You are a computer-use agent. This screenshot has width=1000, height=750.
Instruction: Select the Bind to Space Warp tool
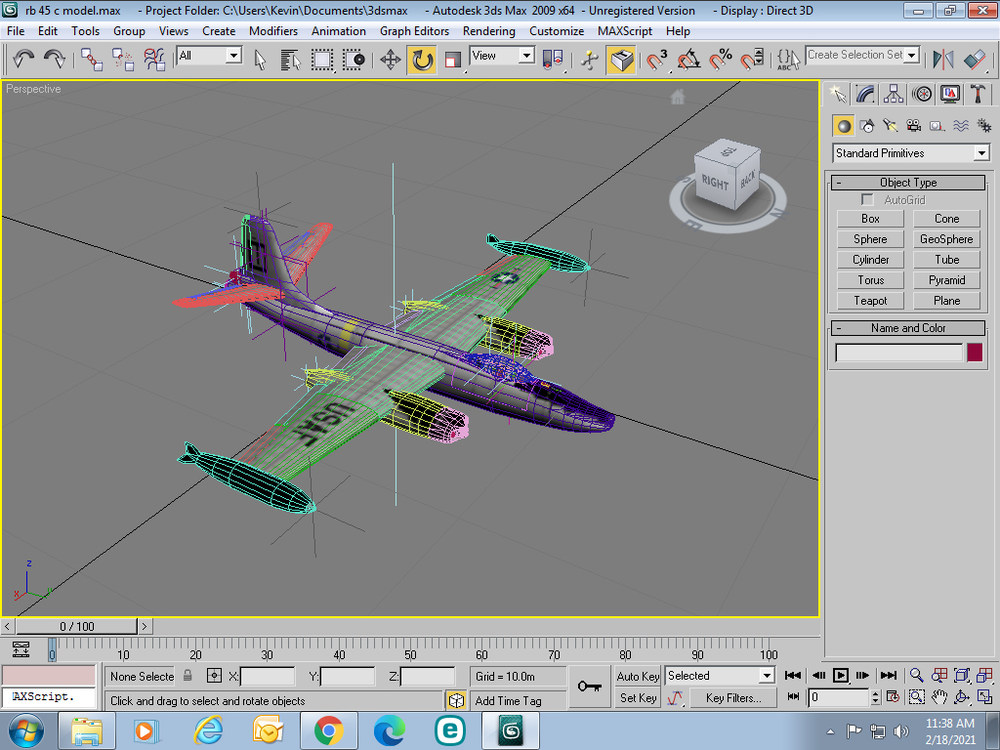point(154,59)
